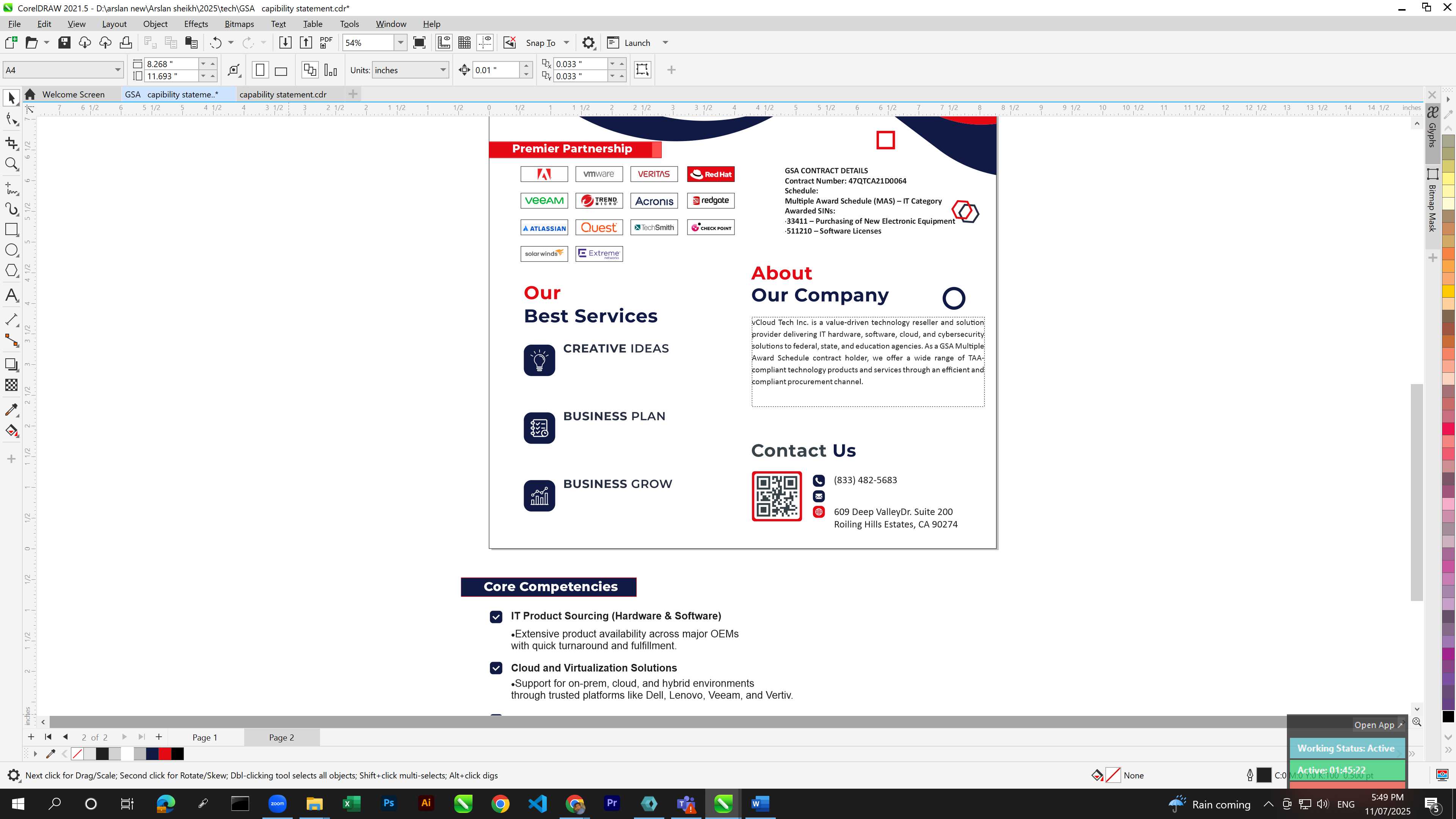
Task: Expand the Snap To dropdown
Action: [x=566, y=42]
